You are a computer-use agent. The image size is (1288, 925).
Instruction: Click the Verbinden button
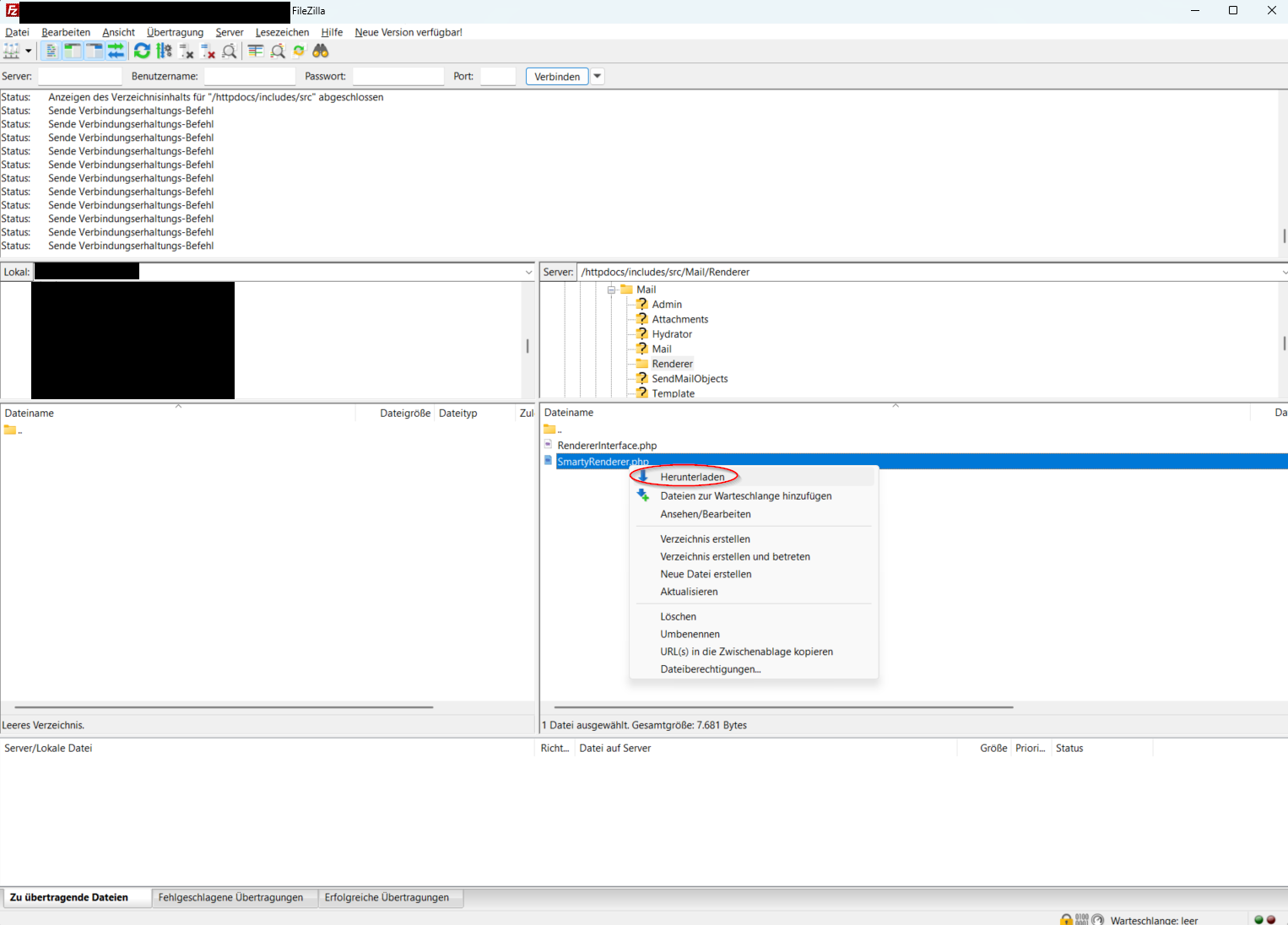[x=557, y=76]
